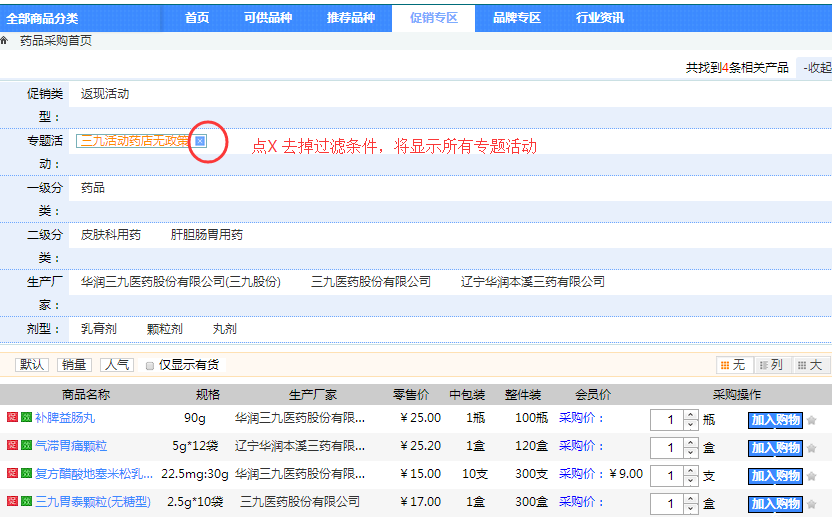832x525 pixels.
Task: Click the home icon before 药品采购首页
Action: pos(4,40)
